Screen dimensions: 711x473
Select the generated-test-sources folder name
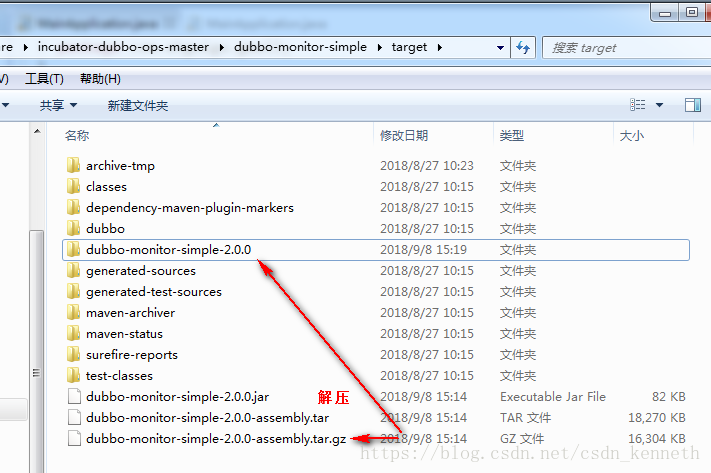coord(154,292)
